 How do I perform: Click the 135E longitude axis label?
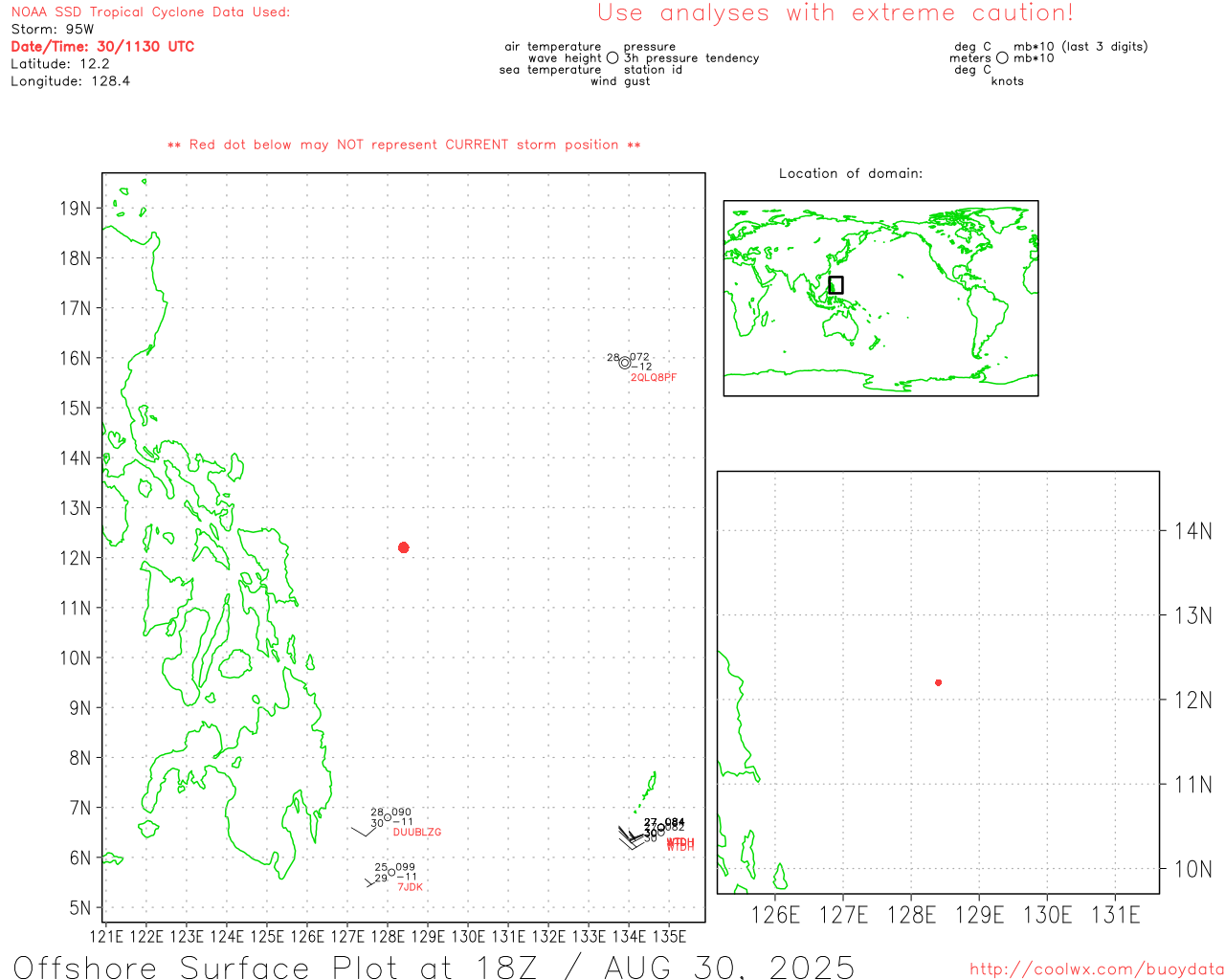point(669,936)
